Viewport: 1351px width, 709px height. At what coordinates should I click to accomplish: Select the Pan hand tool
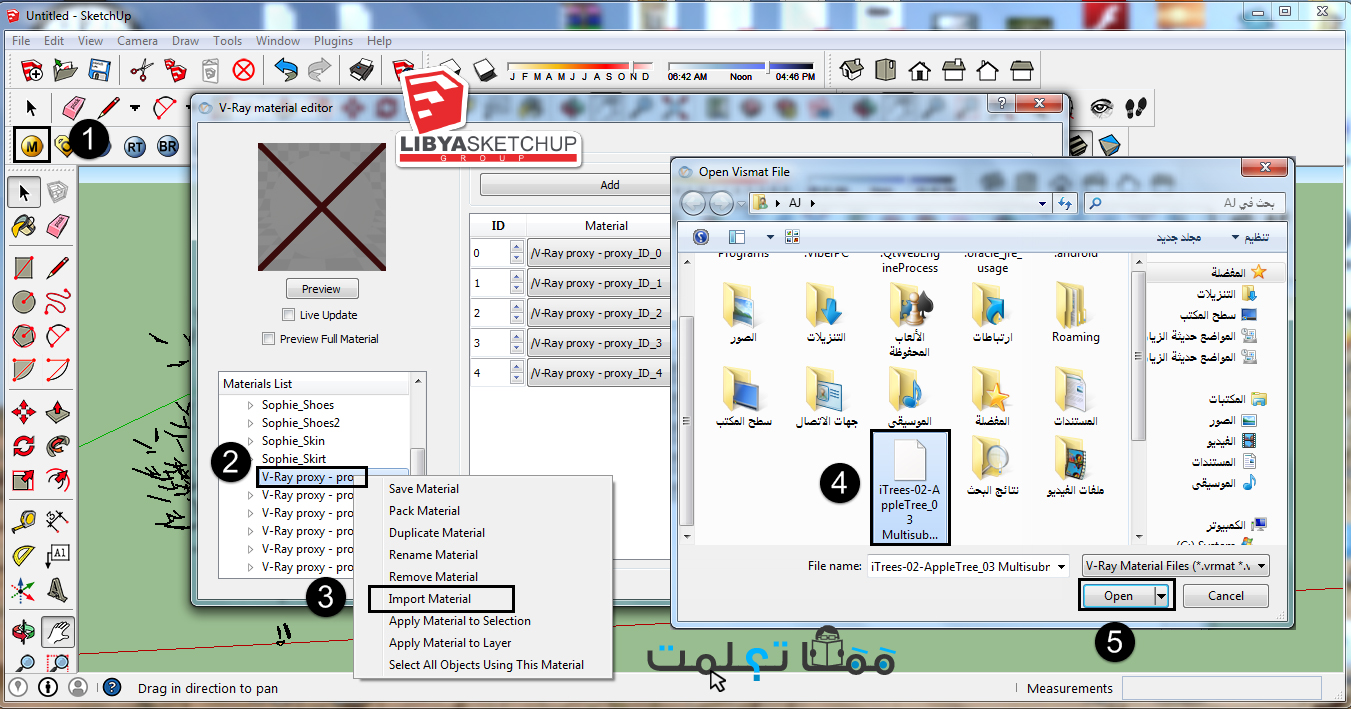[58, 631]
